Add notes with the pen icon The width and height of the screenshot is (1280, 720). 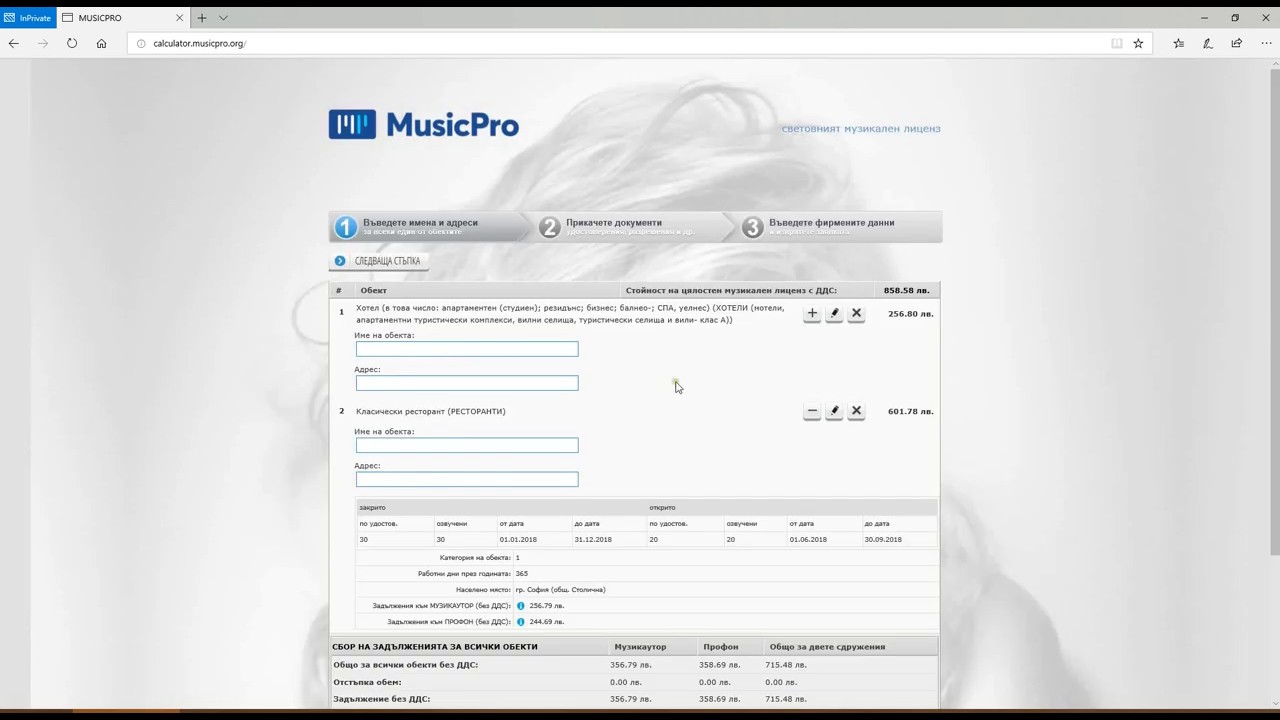(1208, 43)
